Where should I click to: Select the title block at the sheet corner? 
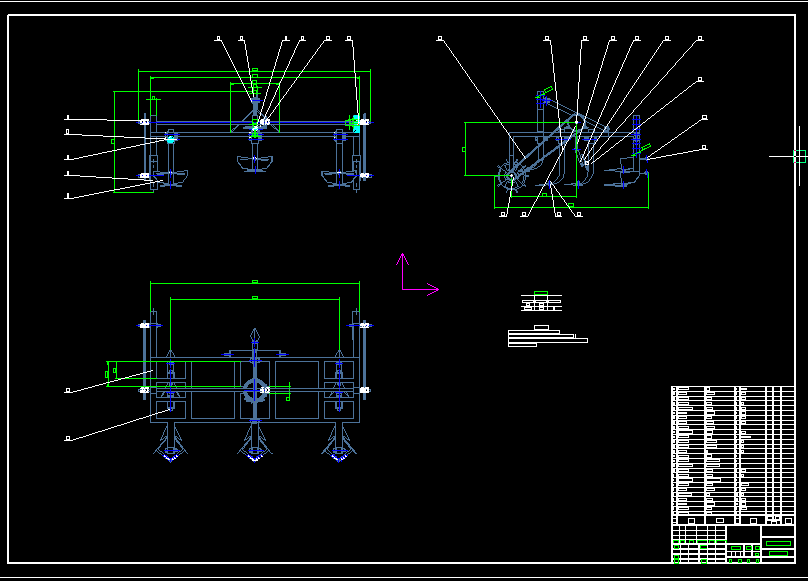[733, 544]
